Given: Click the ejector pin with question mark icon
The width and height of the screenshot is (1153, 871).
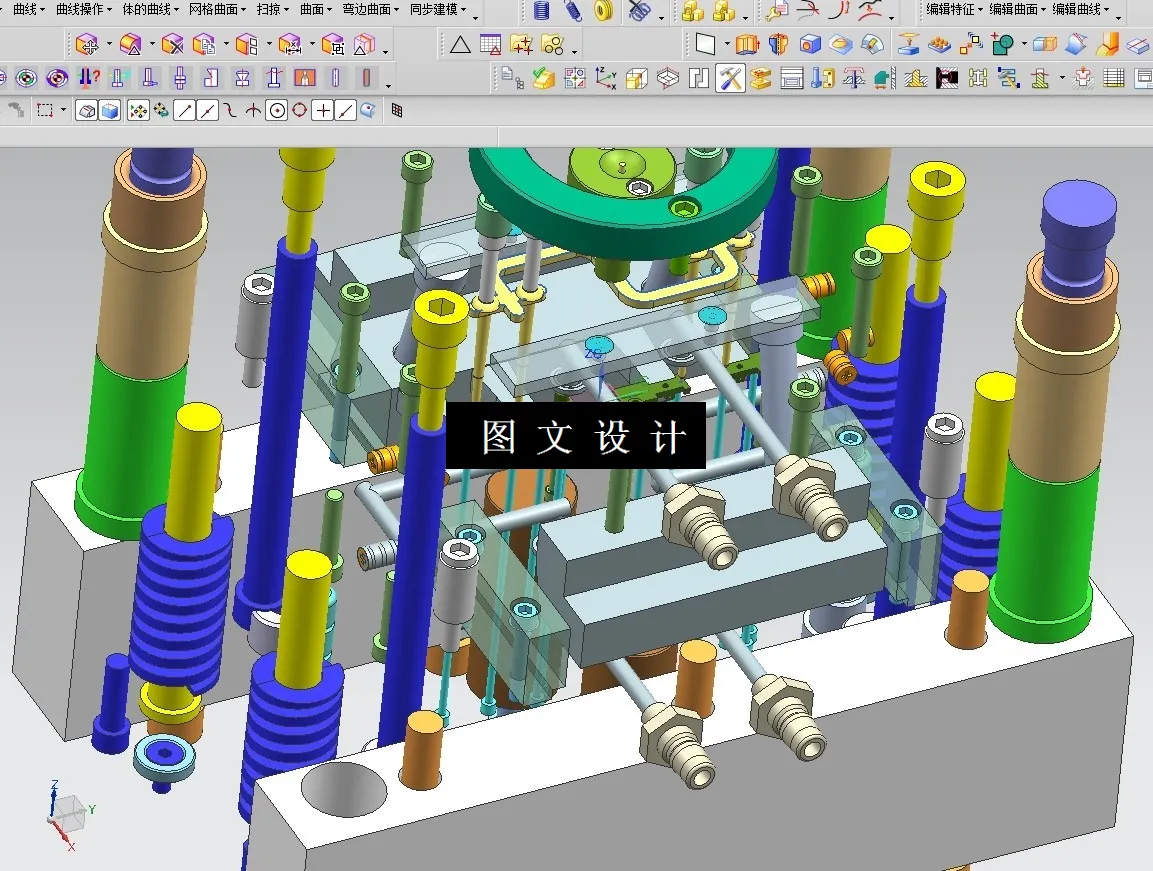Looking at the screenshot, I should [89, 78].
